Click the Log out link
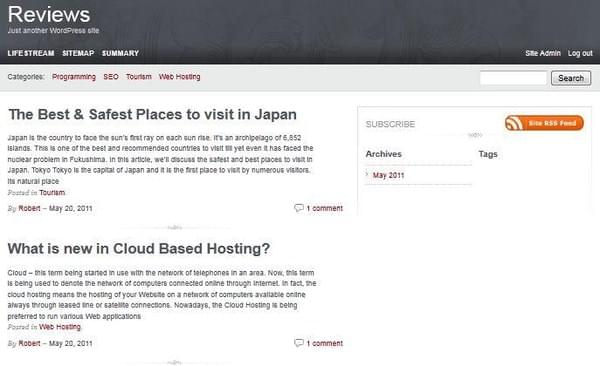Viewport: 600px width, 366px height. 580,53
